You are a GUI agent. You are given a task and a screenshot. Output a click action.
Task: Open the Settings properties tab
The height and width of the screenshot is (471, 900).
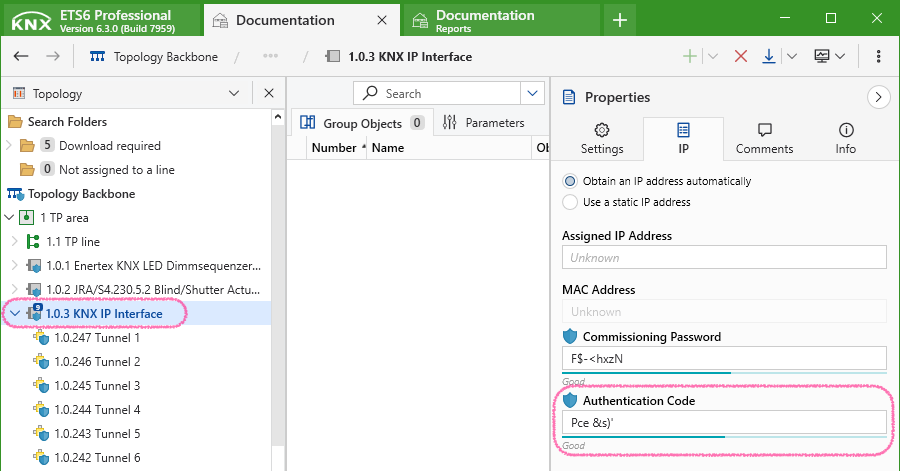pyautogui.click(x=602, y=139)
